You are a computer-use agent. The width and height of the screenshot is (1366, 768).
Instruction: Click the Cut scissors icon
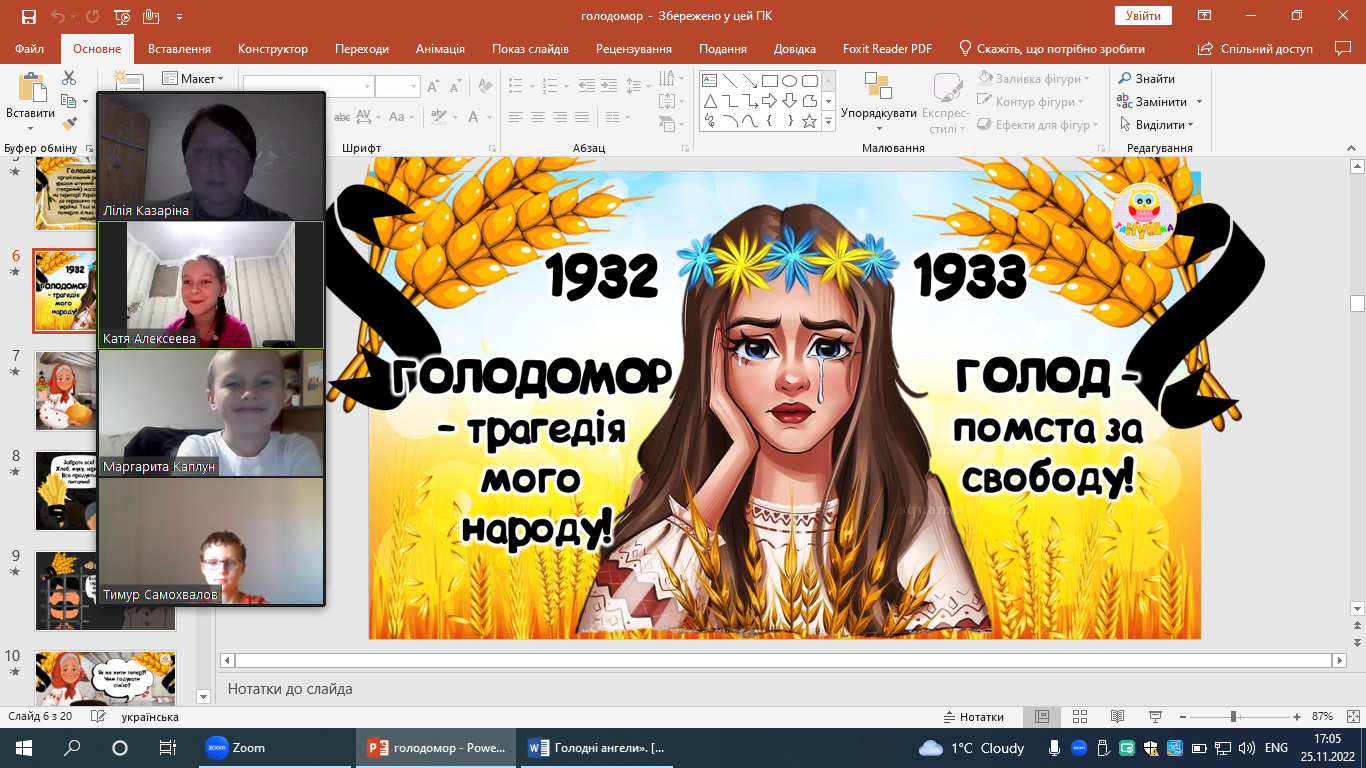[69, 78]
